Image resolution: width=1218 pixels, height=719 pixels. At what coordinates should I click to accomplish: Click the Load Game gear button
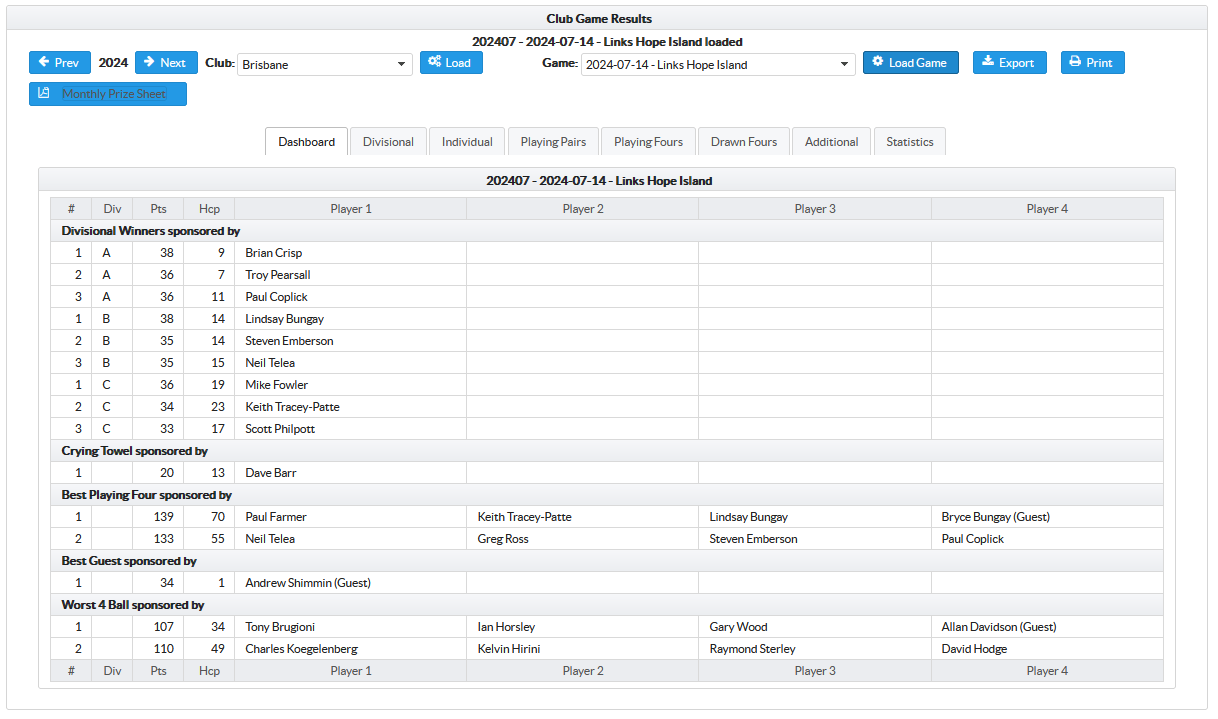[x=910, y=63]
